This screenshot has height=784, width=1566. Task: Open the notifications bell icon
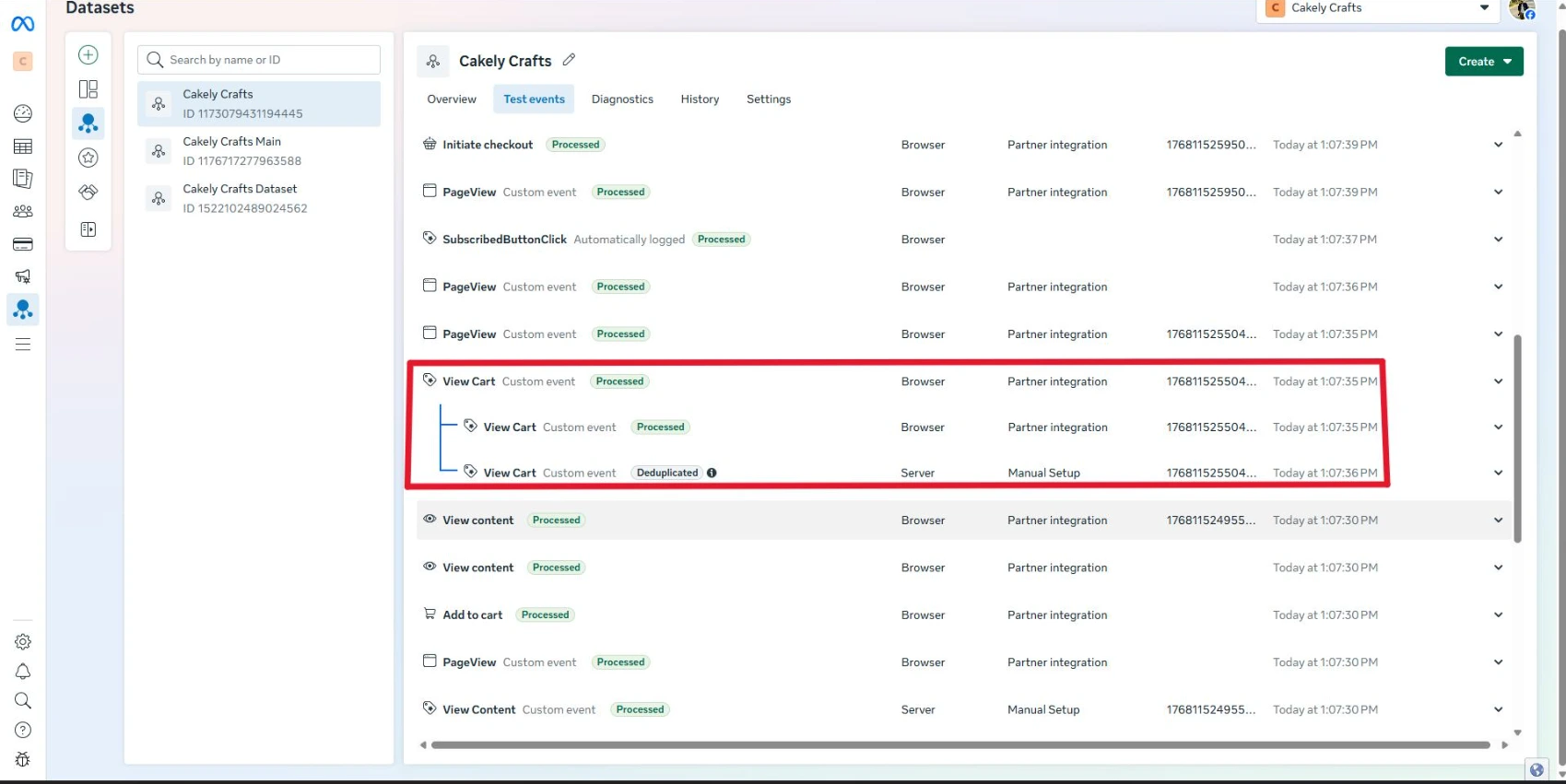(x=23, y=672)
